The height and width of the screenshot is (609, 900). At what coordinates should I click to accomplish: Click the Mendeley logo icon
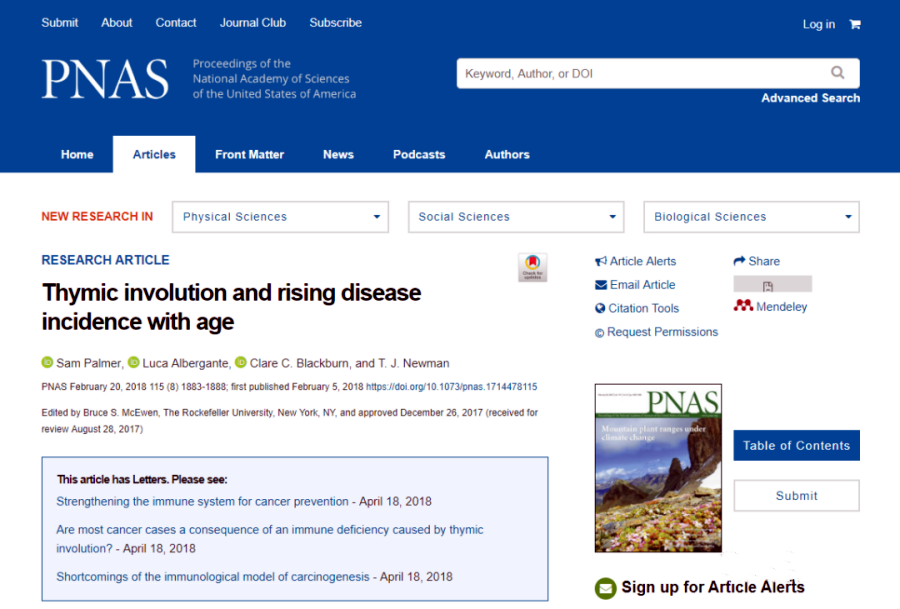pos(743,306)
